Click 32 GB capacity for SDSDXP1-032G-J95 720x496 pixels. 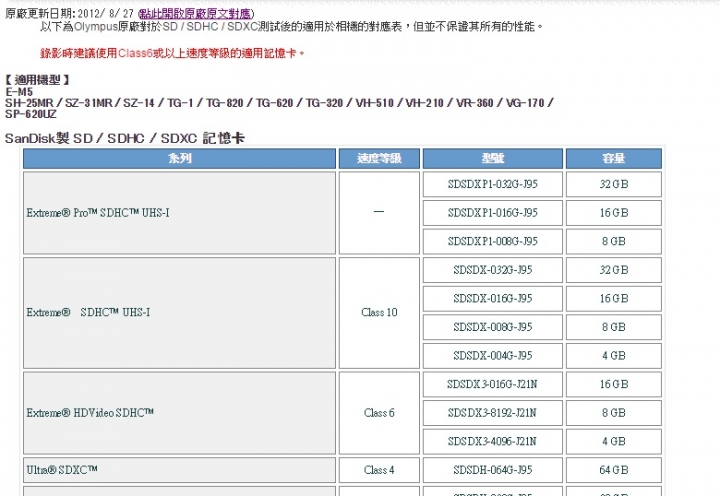coord(614,184)
